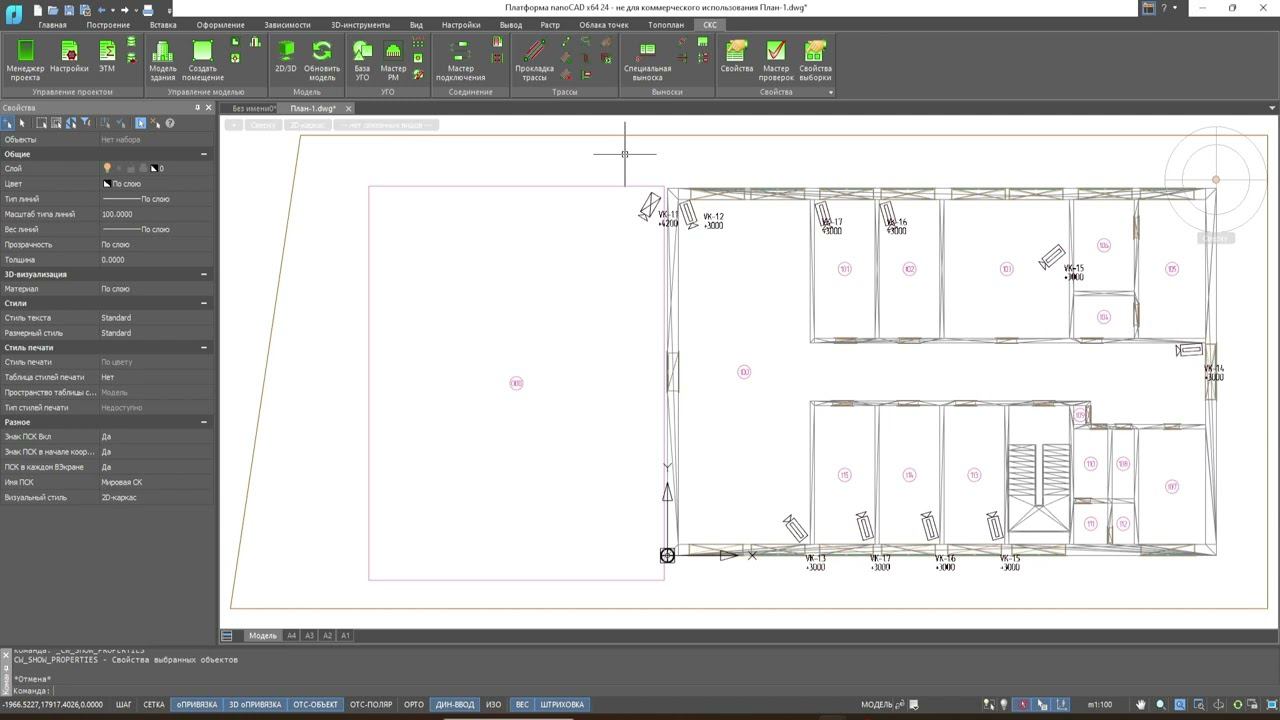1280x720 pixels.
Task: Click the save icon in quick access toolbar
Action: [x=69, y=9]
